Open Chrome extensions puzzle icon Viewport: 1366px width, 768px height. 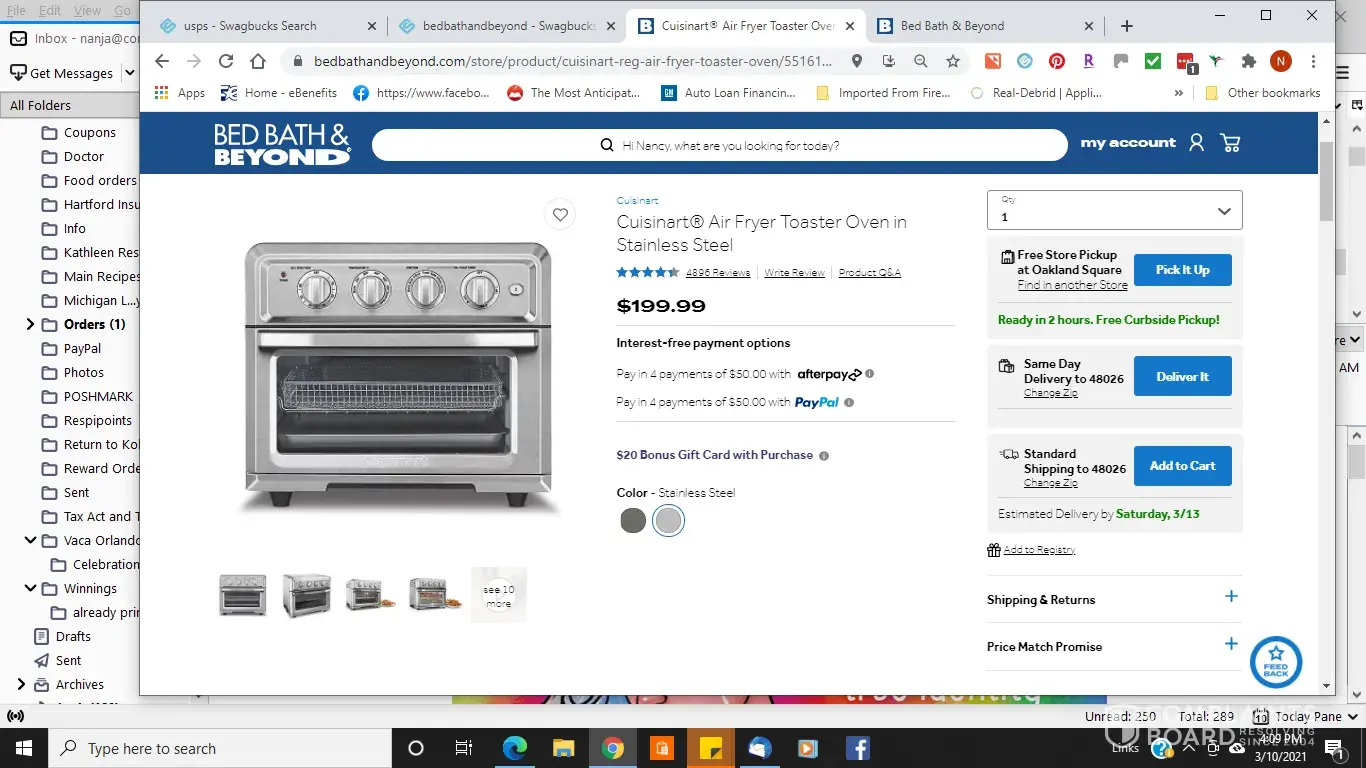pyautogui.click(x=1248, y=61)
